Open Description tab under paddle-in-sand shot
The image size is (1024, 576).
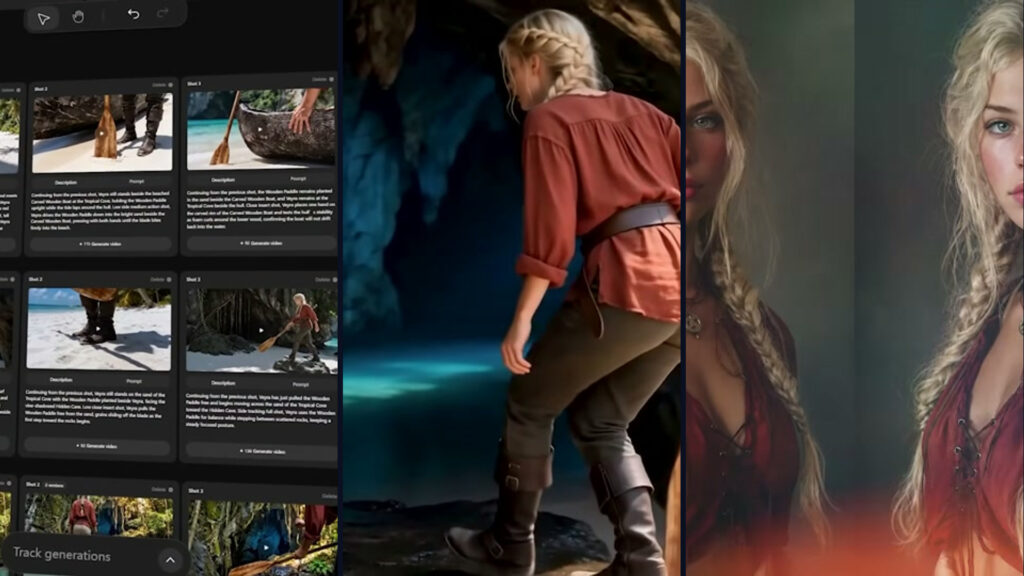click(x=65, y=182)
